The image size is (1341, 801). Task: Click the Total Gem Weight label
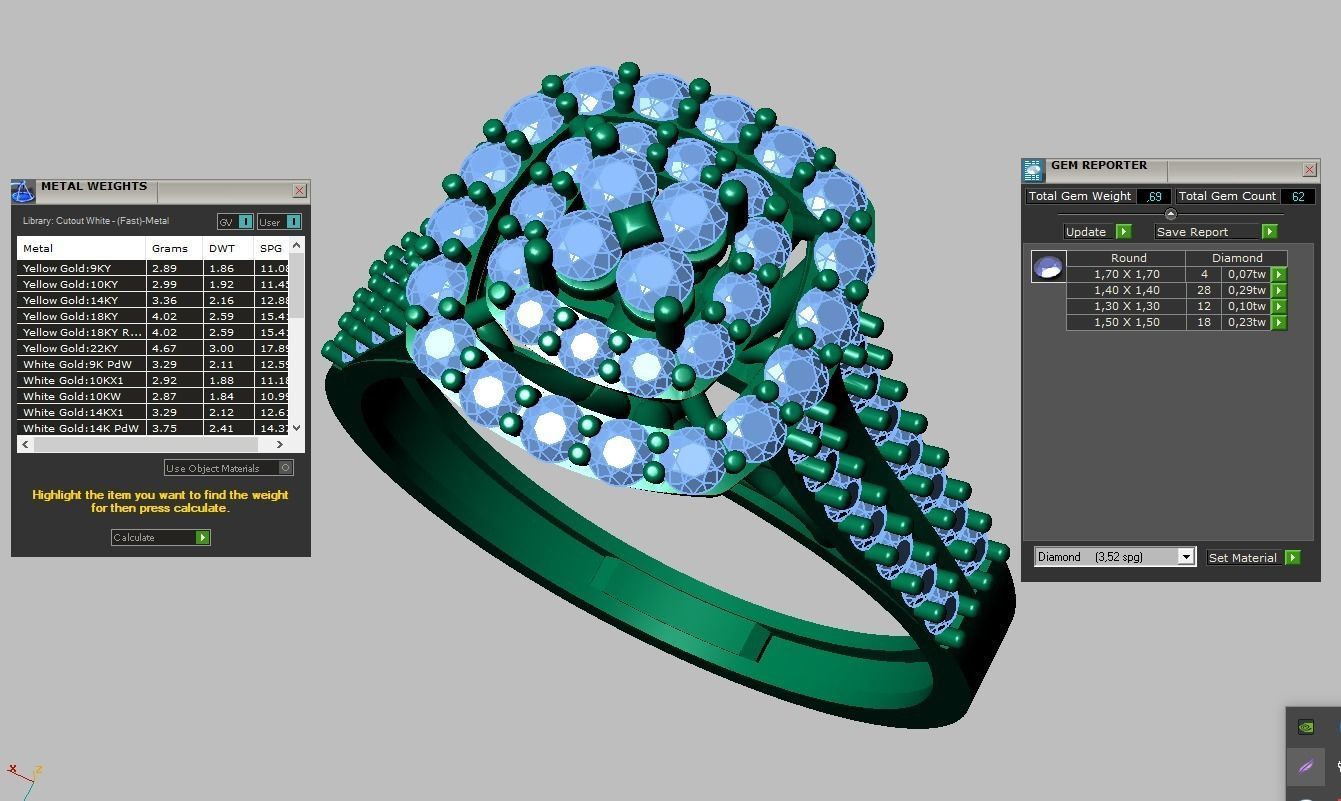[x=1080, y=196]
